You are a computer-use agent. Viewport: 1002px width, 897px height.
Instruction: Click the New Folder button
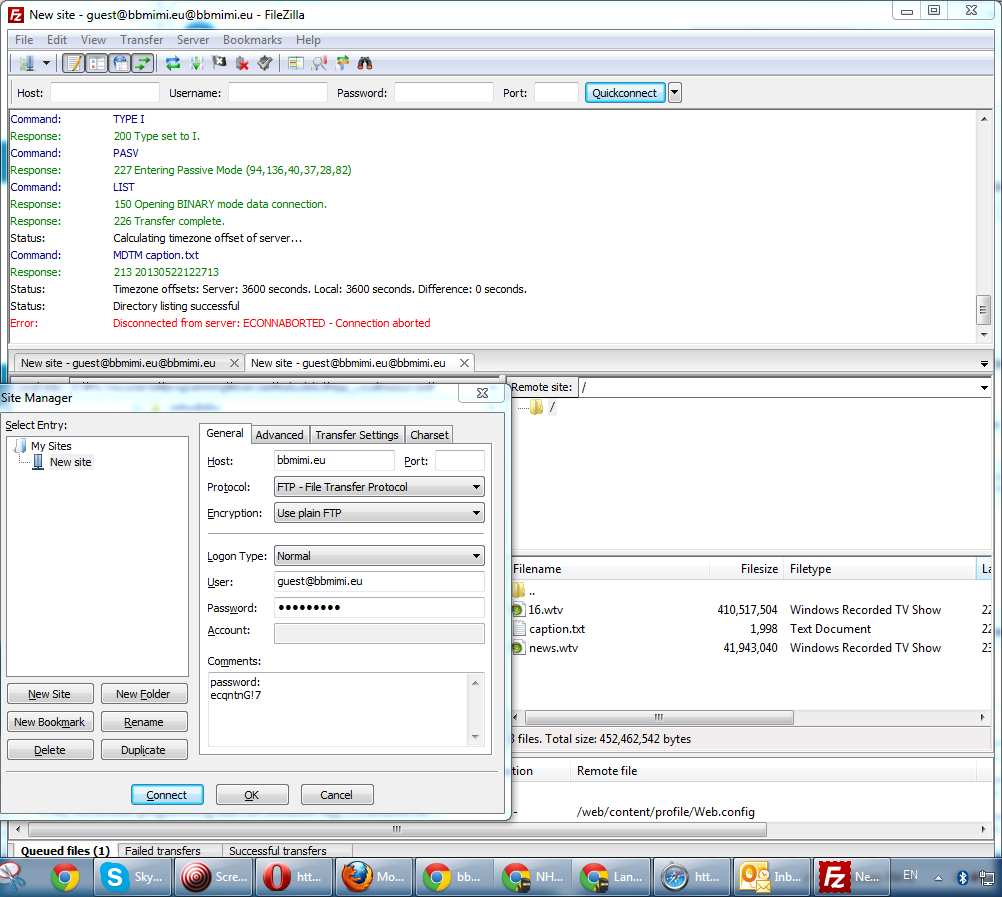pos(144,694)
